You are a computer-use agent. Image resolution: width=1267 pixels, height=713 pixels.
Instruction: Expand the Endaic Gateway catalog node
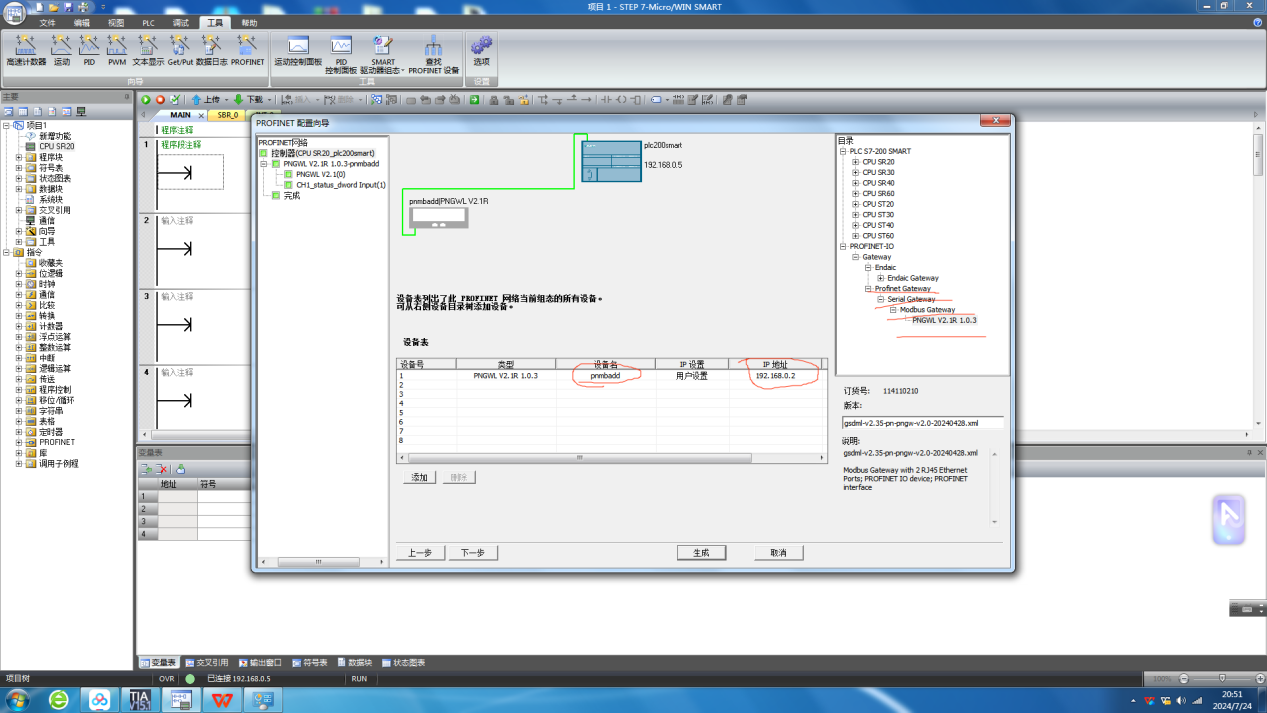(880, 278)
